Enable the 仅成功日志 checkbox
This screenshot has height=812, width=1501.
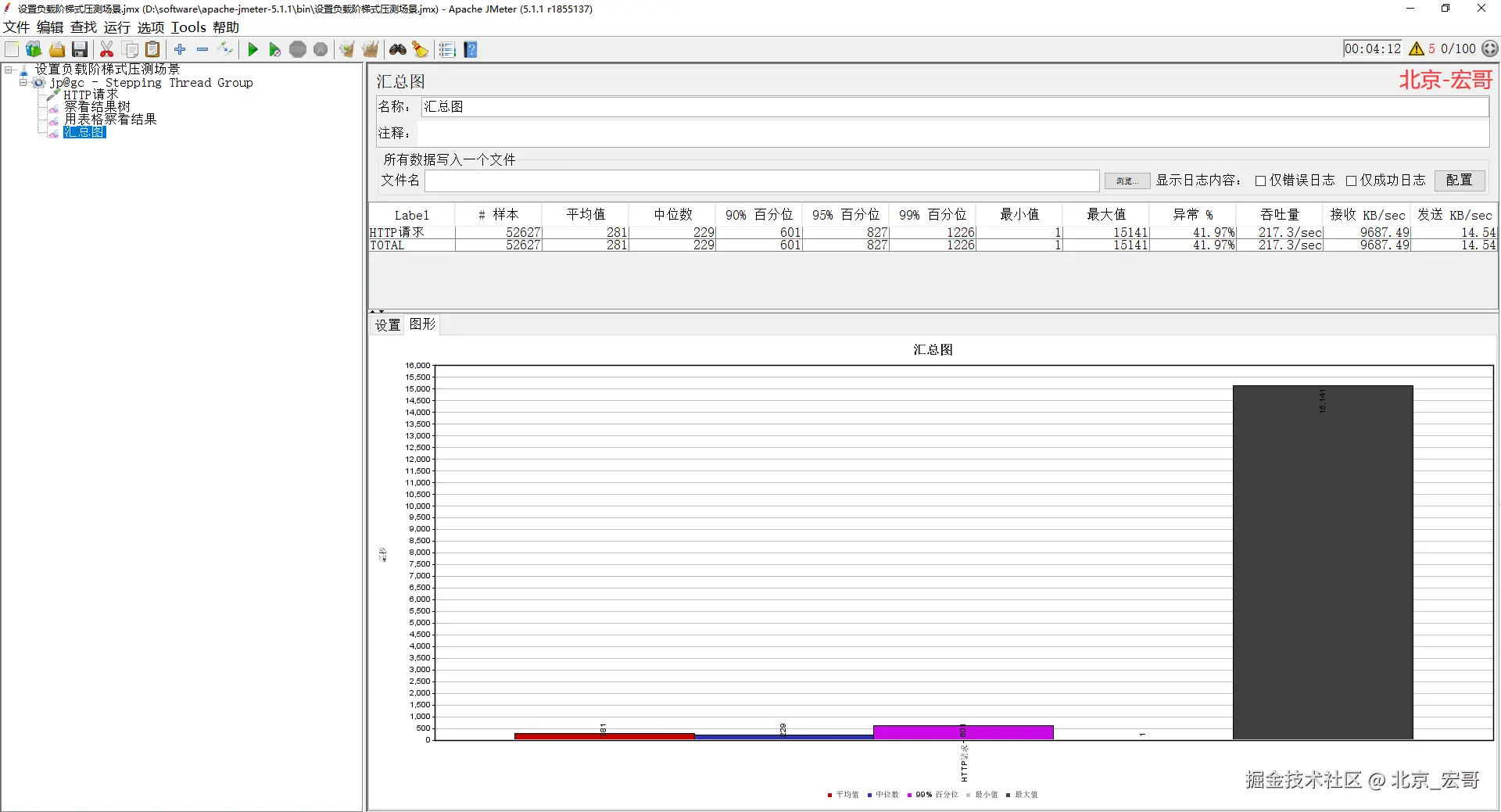tap(1351, 181)
